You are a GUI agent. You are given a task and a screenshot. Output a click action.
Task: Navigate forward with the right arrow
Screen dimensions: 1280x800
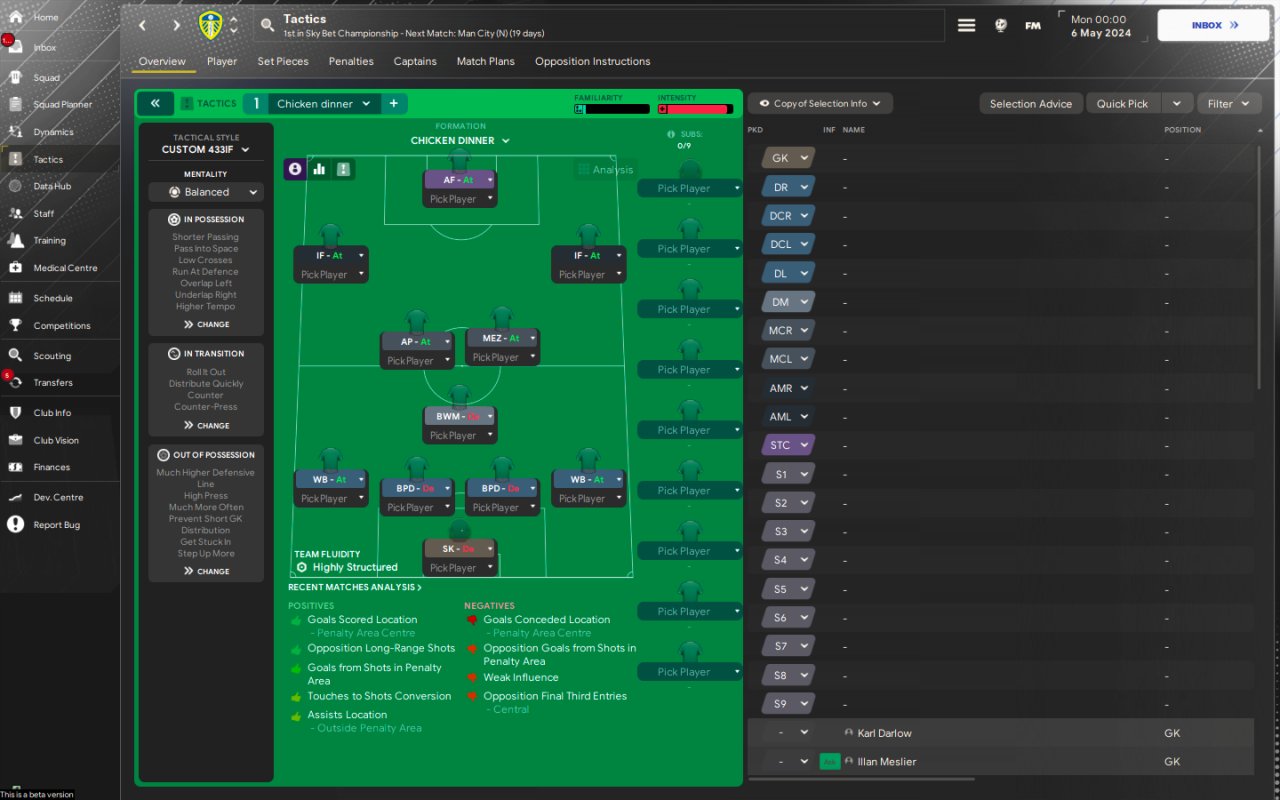(176, 25)
